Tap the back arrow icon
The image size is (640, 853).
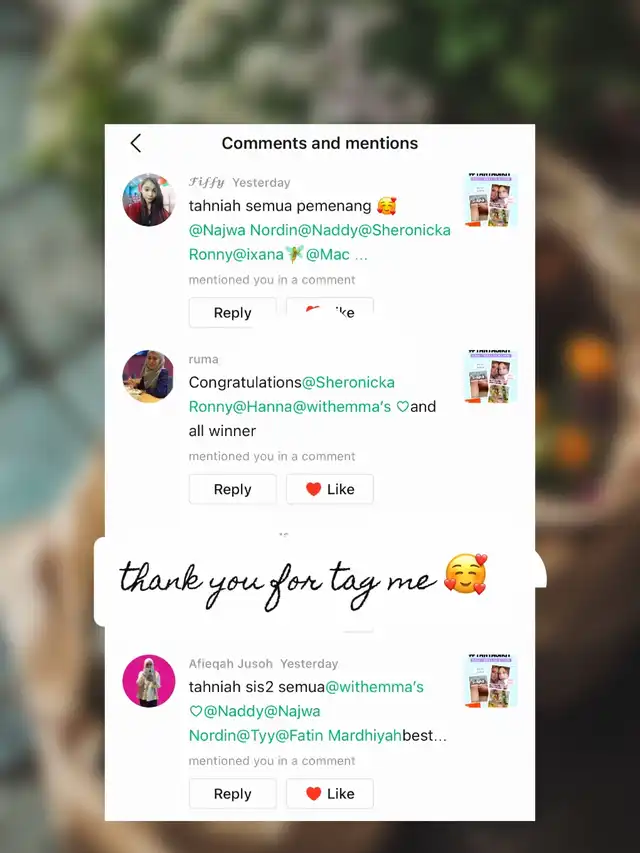click(x=136, y=143)
